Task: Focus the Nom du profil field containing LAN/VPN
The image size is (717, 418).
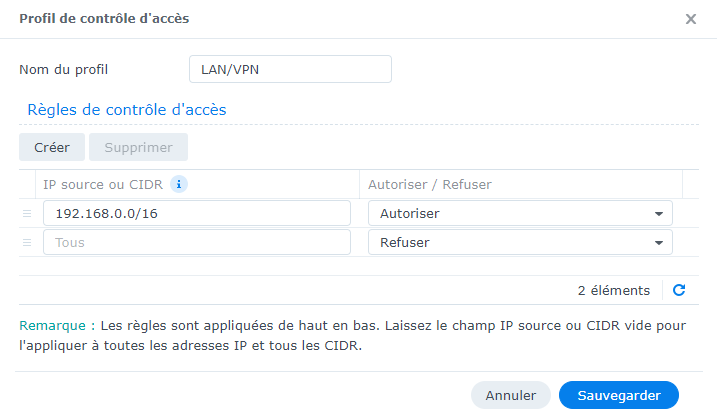Action: [x=290, y=69]
